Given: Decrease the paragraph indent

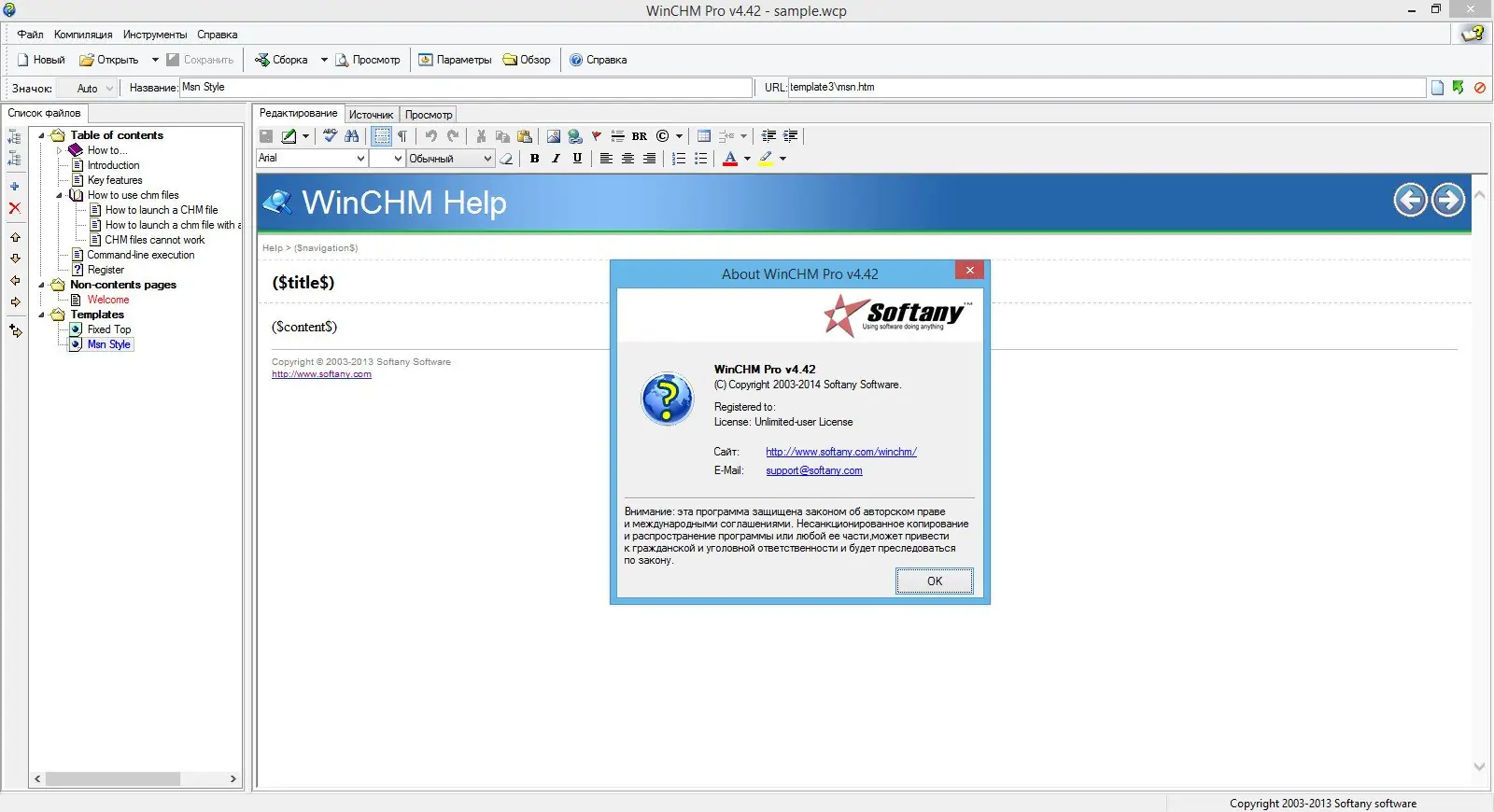Looking at the screenshot, I should [768, 136].
